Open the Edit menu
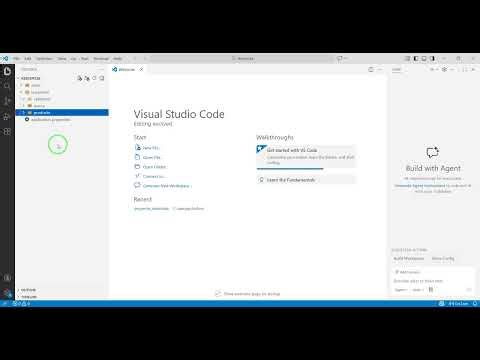 pyautogui.click(x=28, y=58)
